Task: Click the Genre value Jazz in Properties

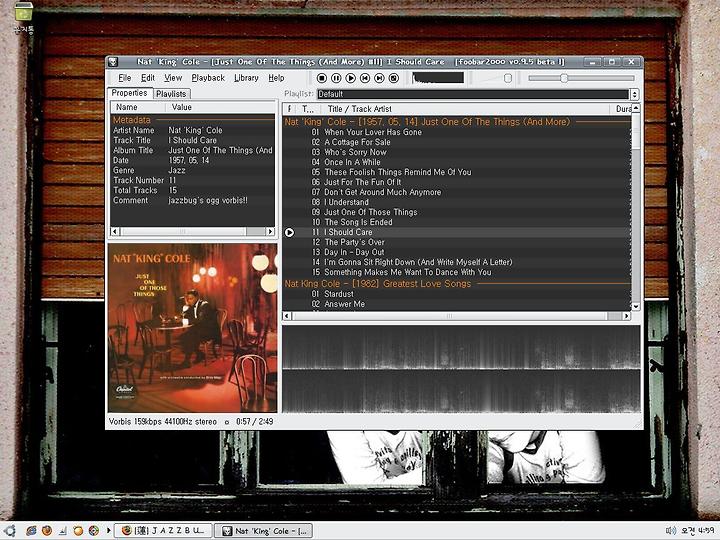Action: pyautogui.click(x=177, y=170)
